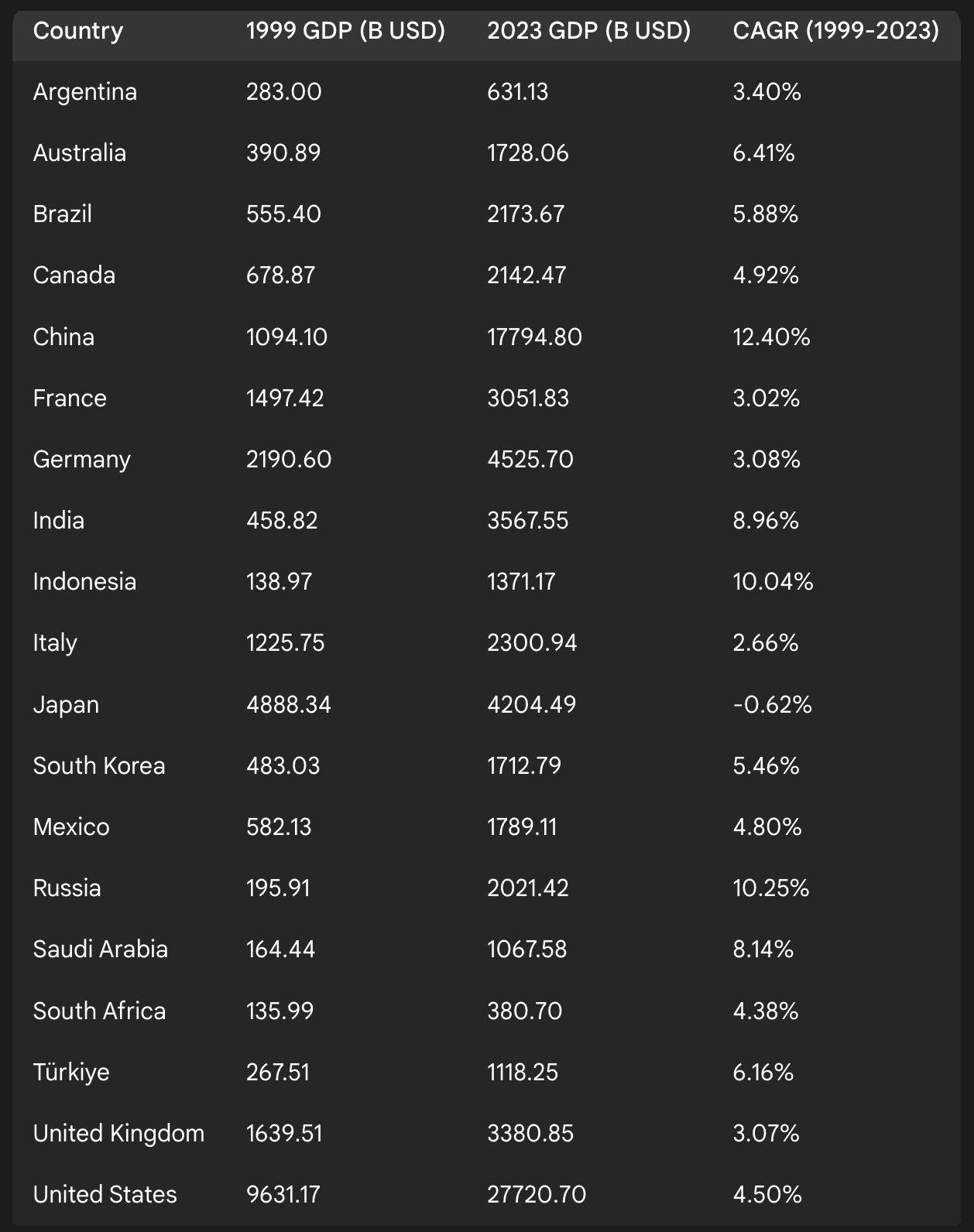Click the United States row label

click(x=105, y=1195)
